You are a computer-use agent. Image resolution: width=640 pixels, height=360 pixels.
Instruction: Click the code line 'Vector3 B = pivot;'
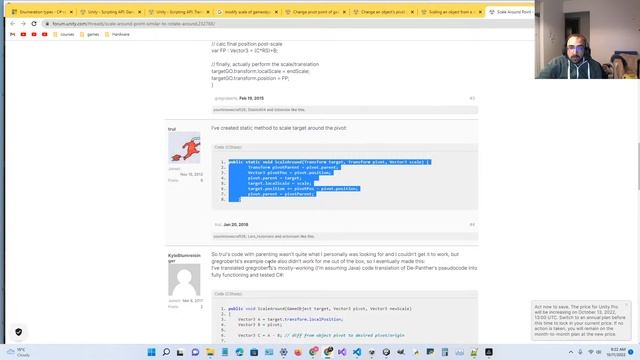(x=260, y=324)
